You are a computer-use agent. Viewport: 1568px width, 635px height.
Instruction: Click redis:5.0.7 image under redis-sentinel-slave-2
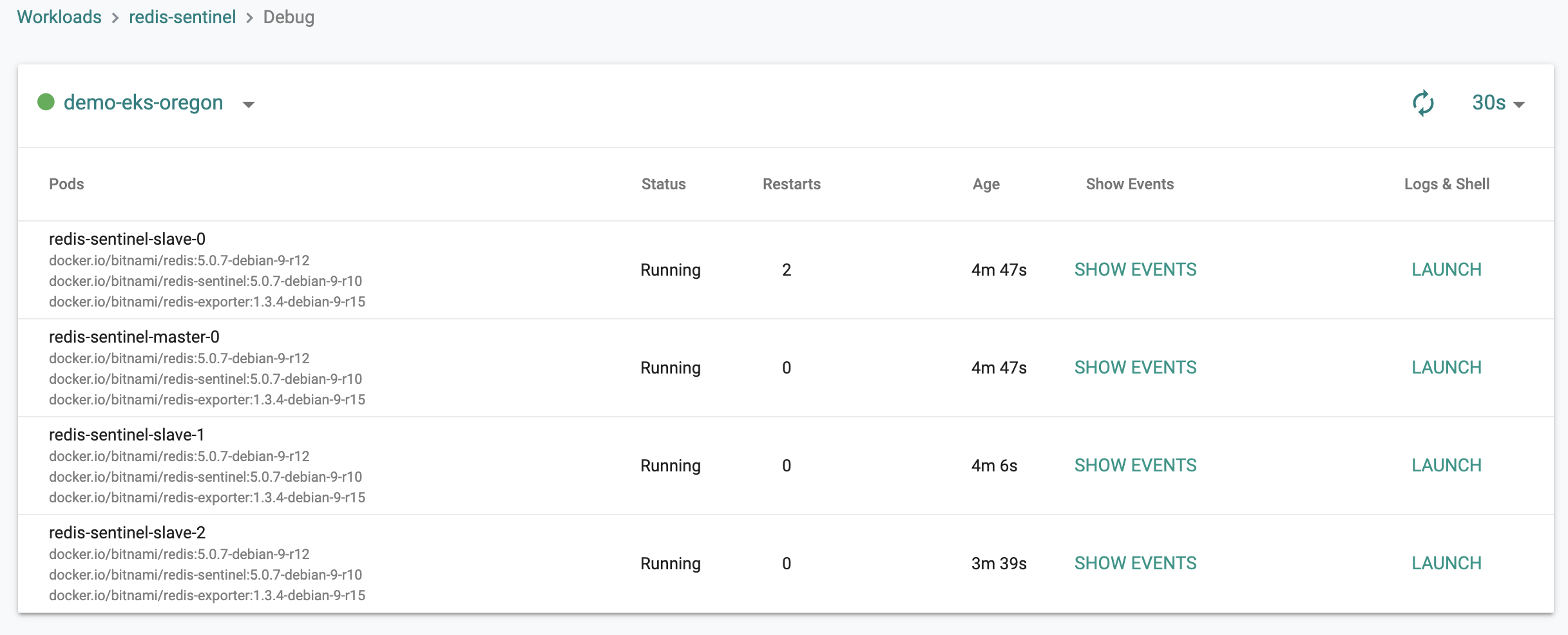tap(179, 554)
